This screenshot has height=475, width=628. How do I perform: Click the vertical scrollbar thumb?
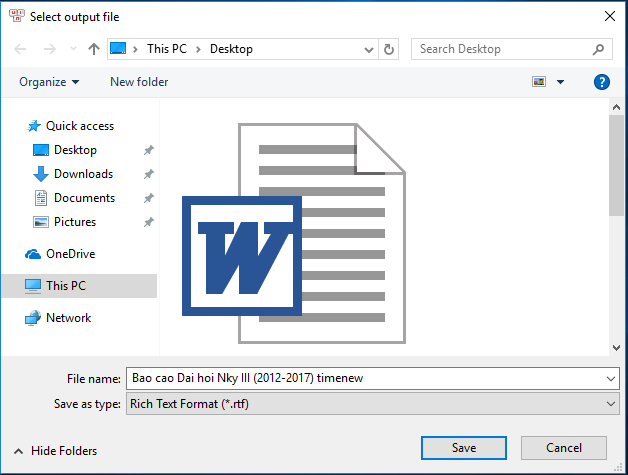[x=616, y=165]
